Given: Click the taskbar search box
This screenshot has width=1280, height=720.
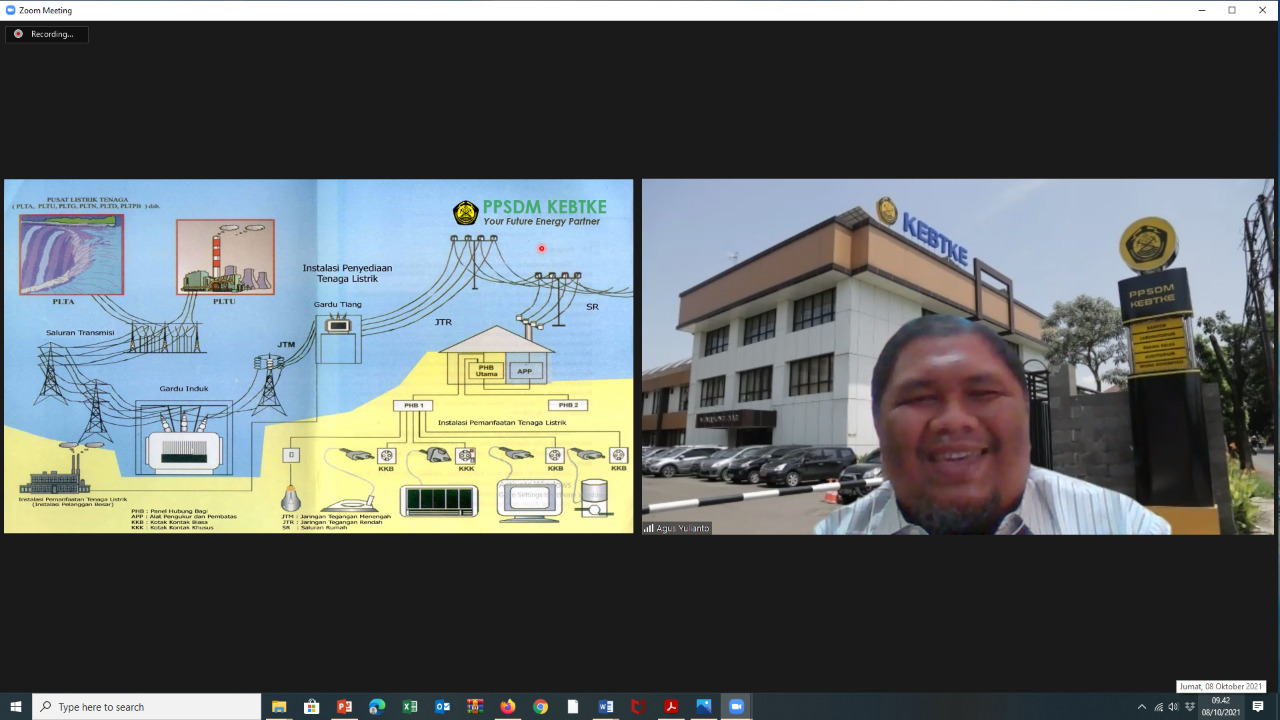Looking at the screenshot, I should (147, 706).
